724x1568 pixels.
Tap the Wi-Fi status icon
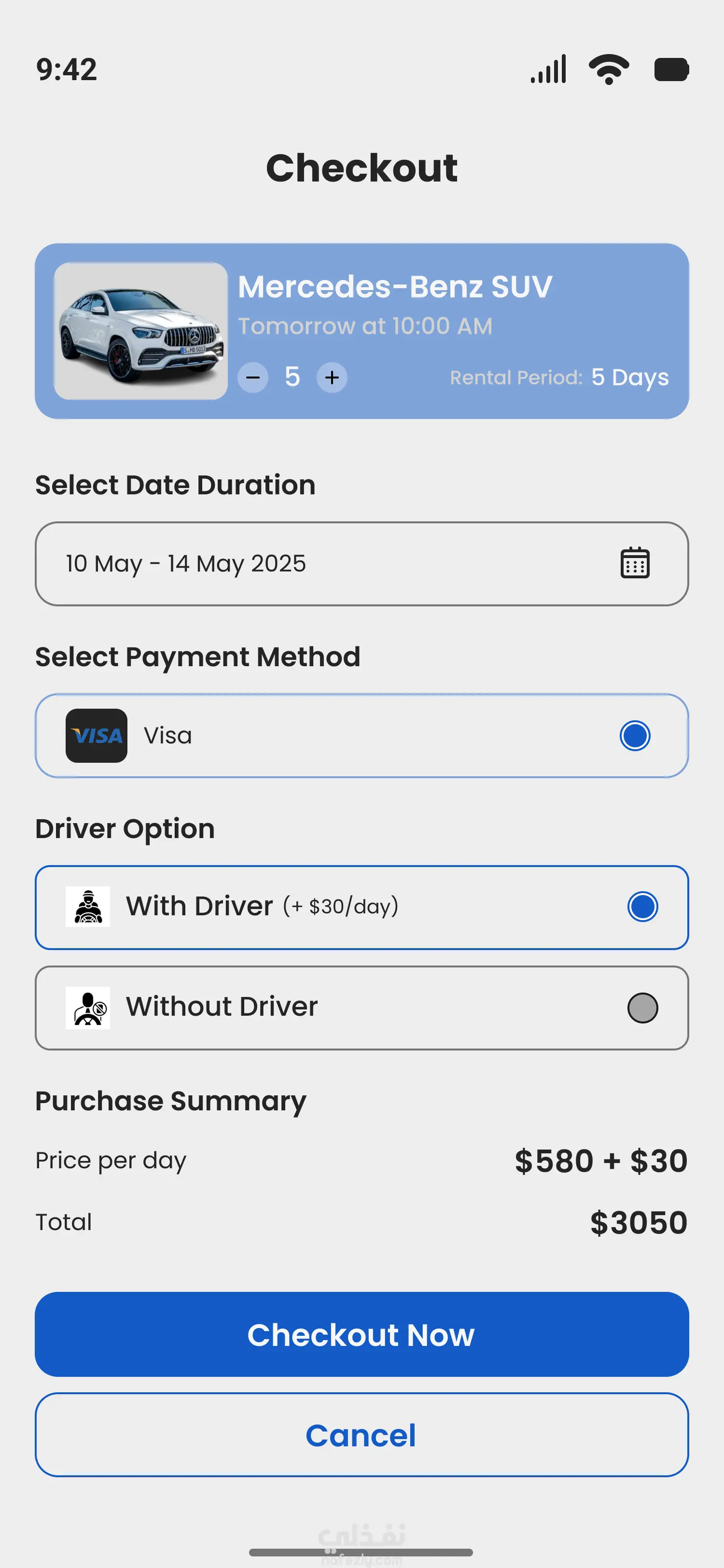click(x=609, y=69)
